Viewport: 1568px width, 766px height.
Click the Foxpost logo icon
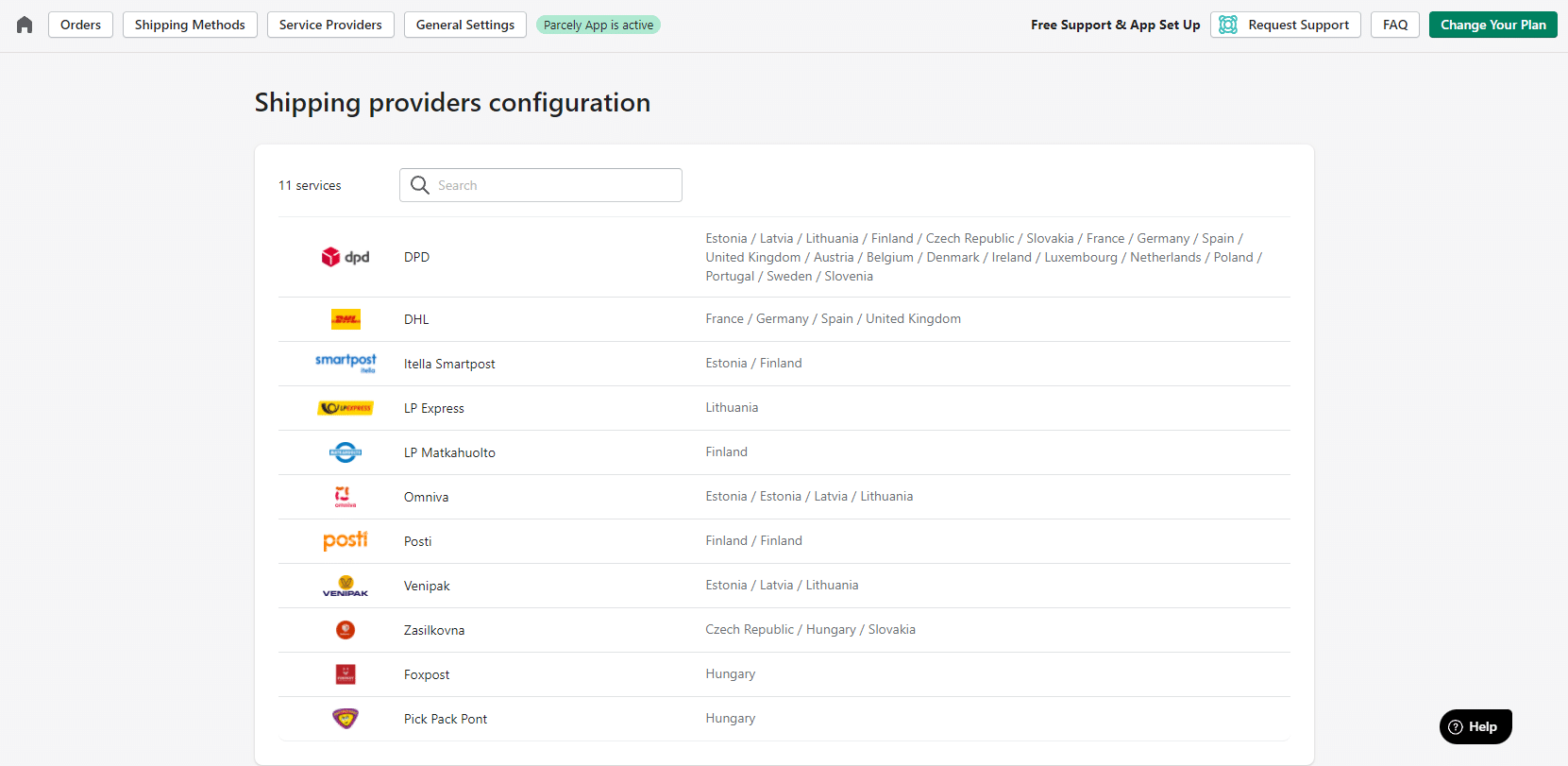346,674
